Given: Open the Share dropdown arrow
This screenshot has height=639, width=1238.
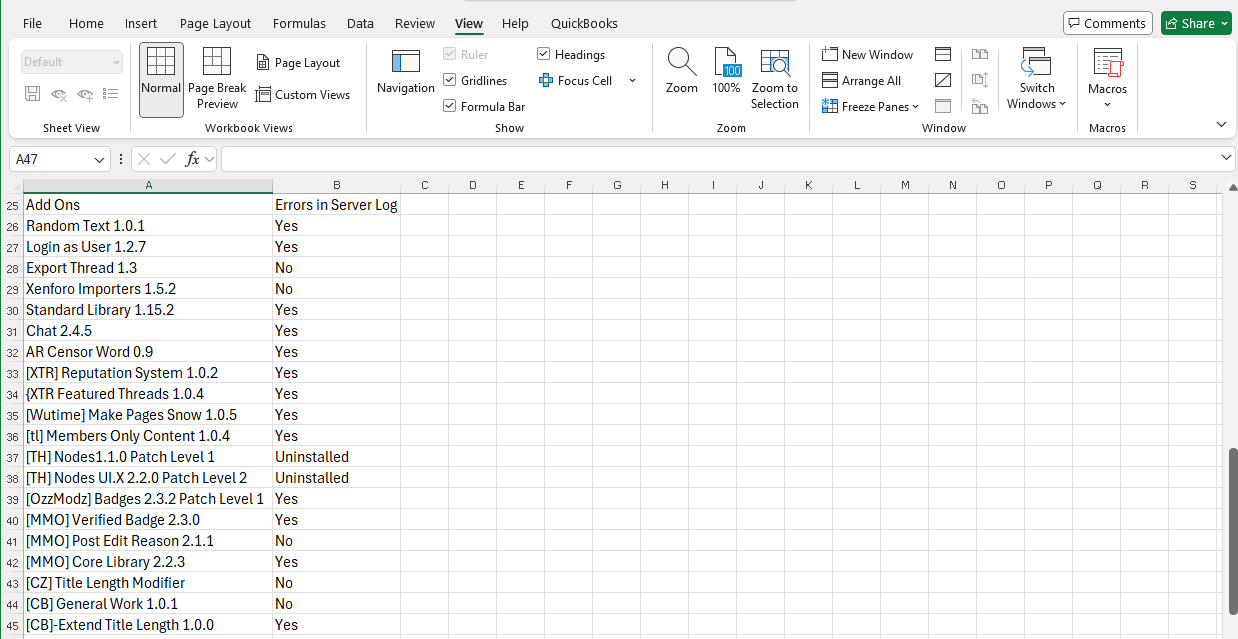Looking at the screenshot, I should click(x=1225, y=24).
